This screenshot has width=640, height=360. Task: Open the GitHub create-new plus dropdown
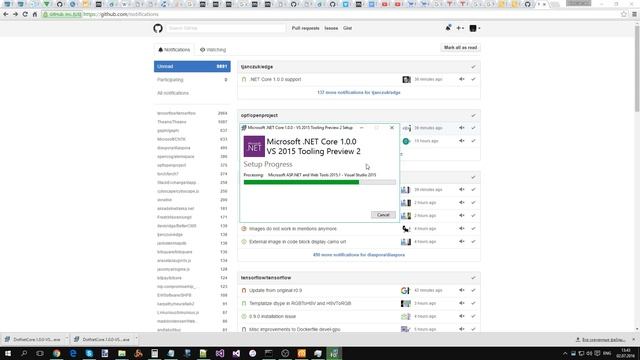tap(460, 28)
